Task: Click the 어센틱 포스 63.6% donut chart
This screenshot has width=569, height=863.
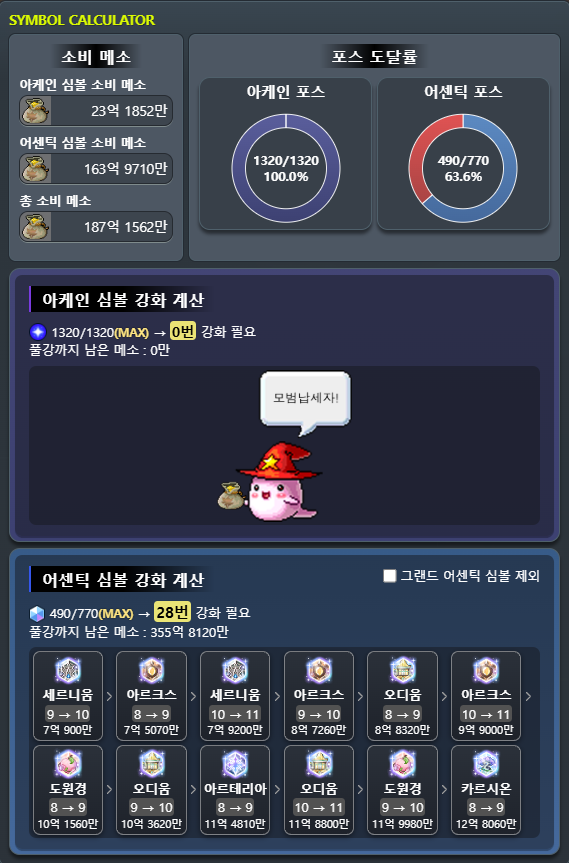Action: click(463, 168)
